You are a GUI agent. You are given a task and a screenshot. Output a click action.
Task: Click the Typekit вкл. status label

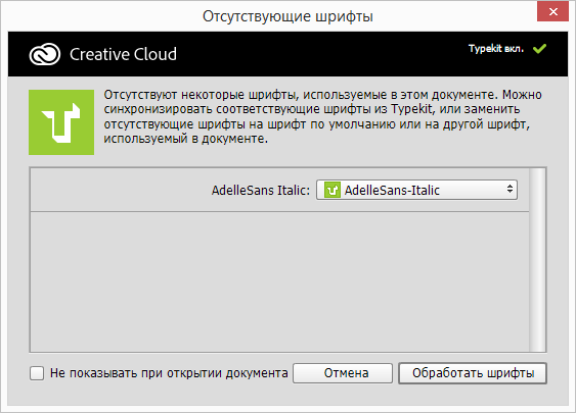(496, 49)
